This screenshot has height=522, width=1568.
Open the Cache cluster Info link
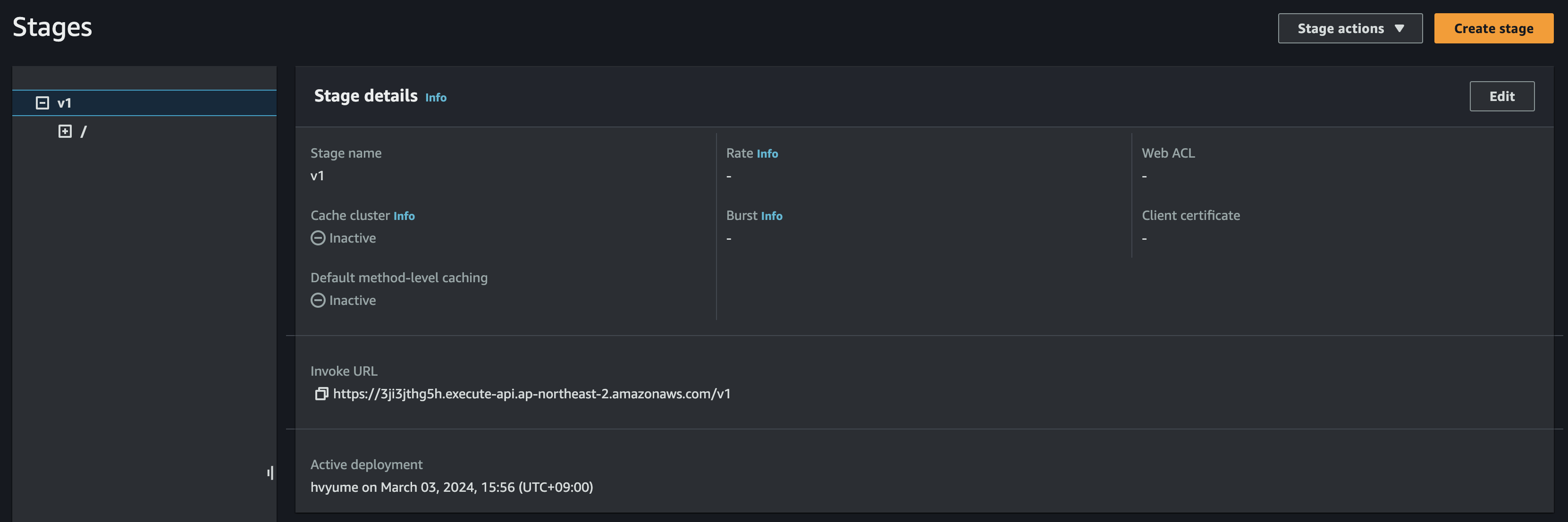[404, 216]
